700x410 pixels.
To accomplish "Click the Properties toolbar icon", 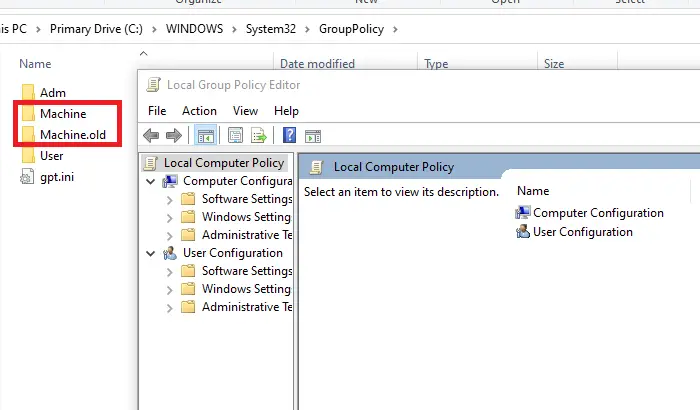I will (235, 135).
